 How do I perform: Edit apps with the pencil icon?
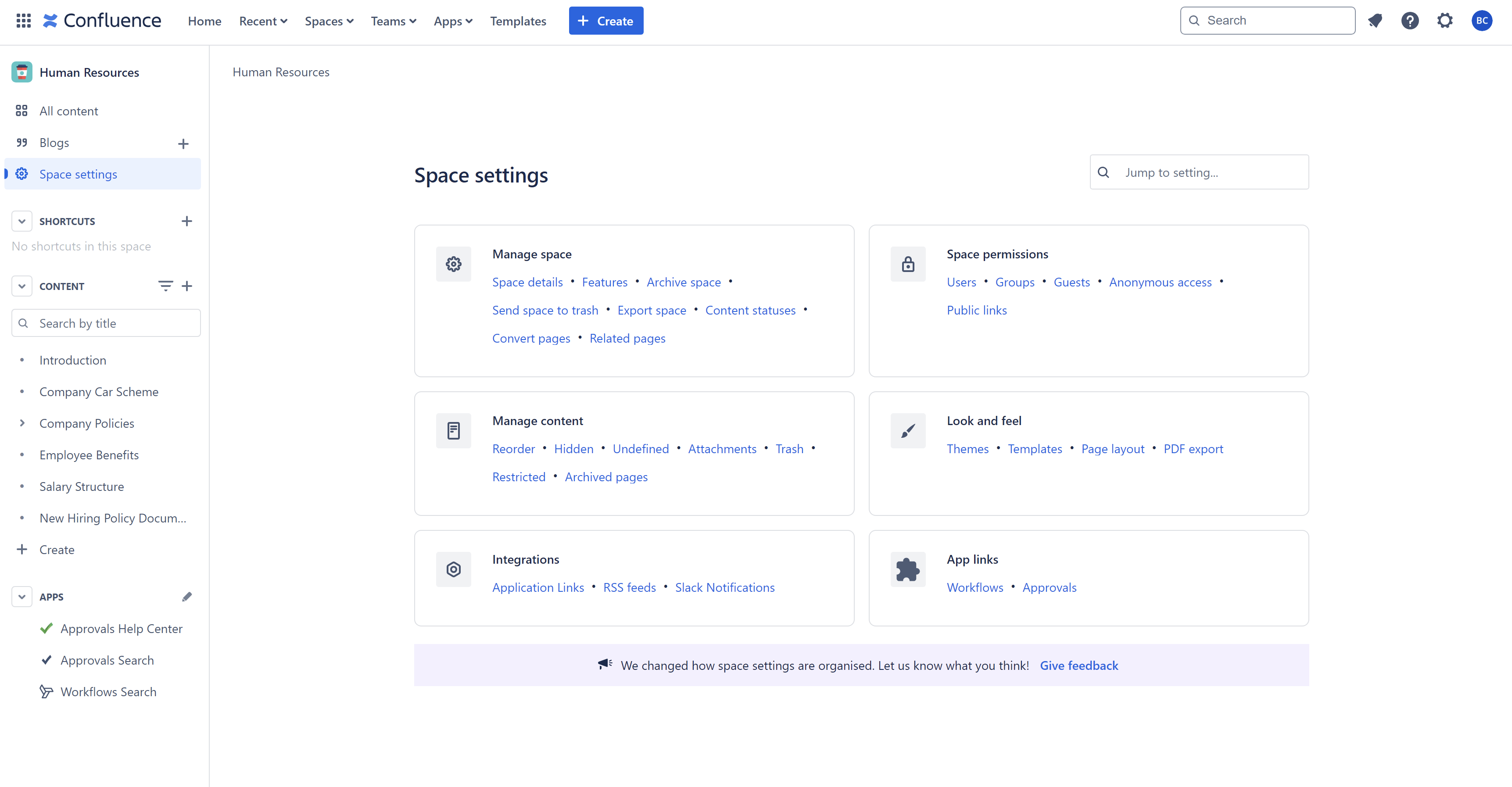186,597
